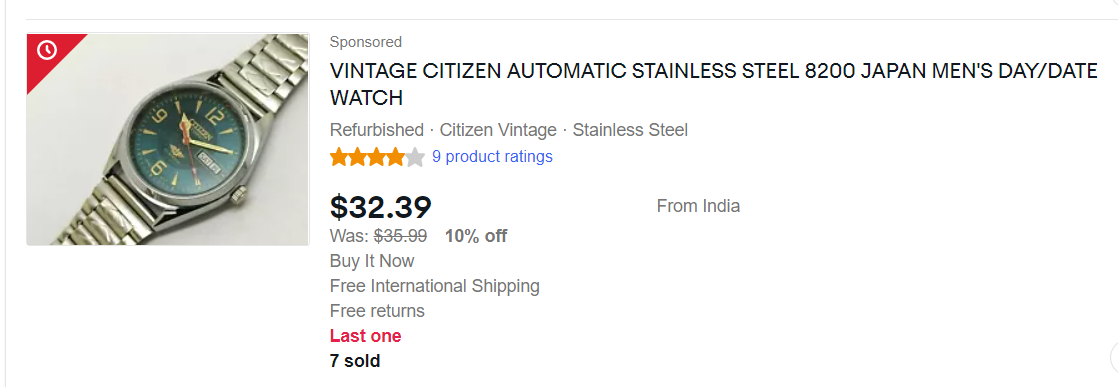This screenshot has height=387, width=1118.
Task: Click the 7 sold count
Action: tap(354, 361)
